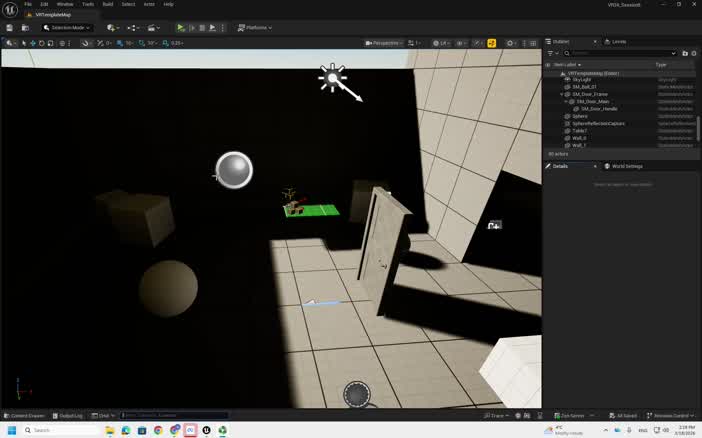
Task: Click the save current level icon
Action: tap(9, 28)
